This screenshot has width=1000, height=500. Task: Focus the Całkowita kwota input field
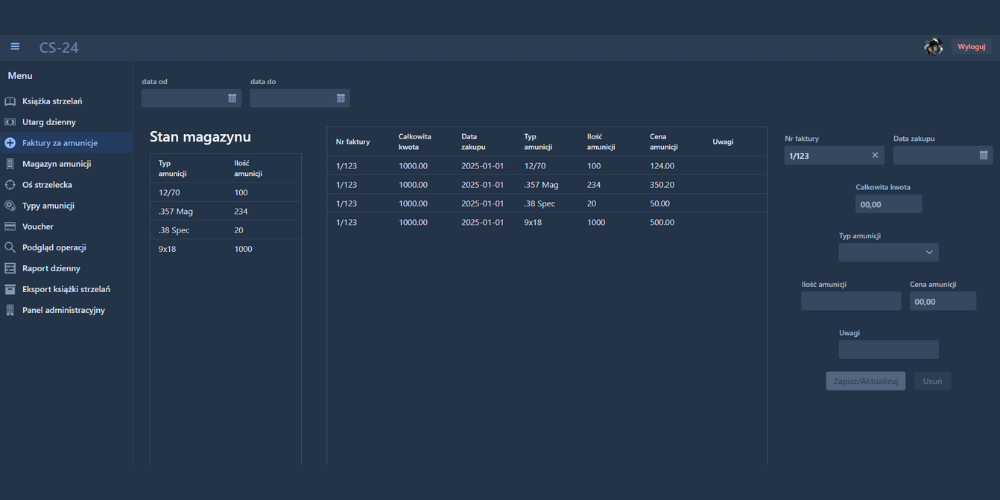tap(888, 204)
